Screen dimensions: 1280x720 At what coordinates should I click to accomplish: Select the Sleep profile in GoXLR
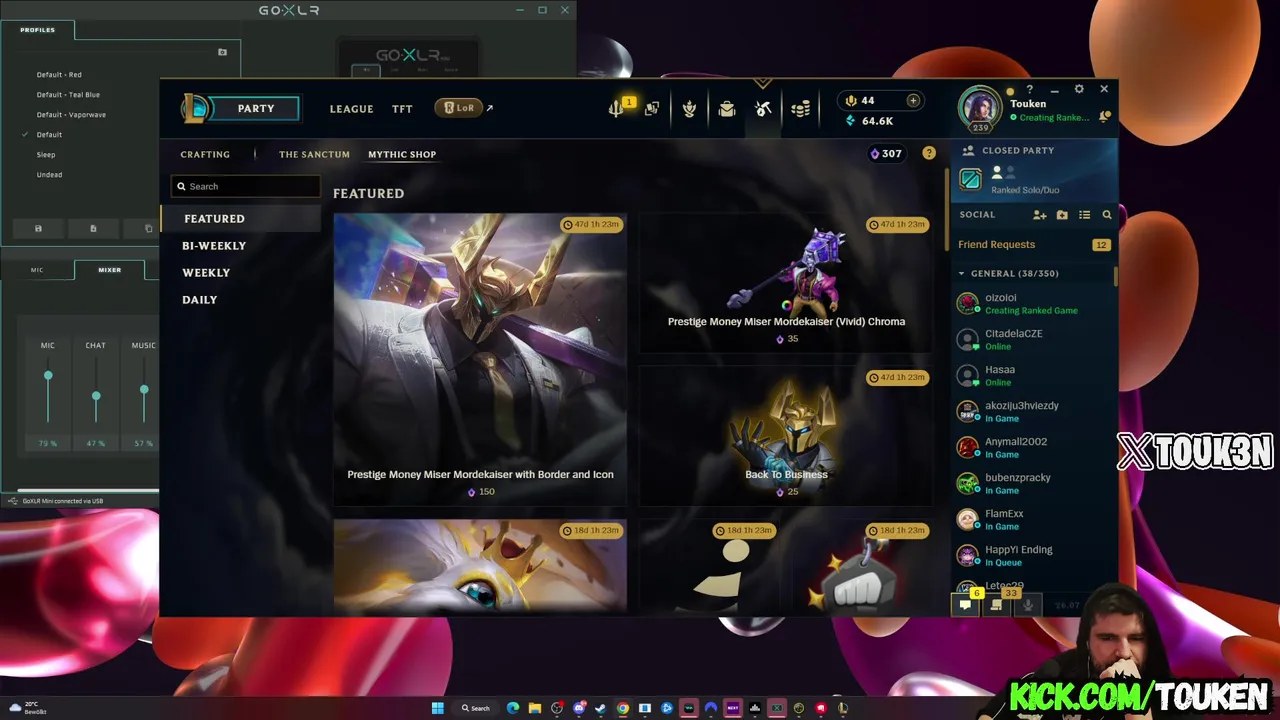tap(46, 154)
